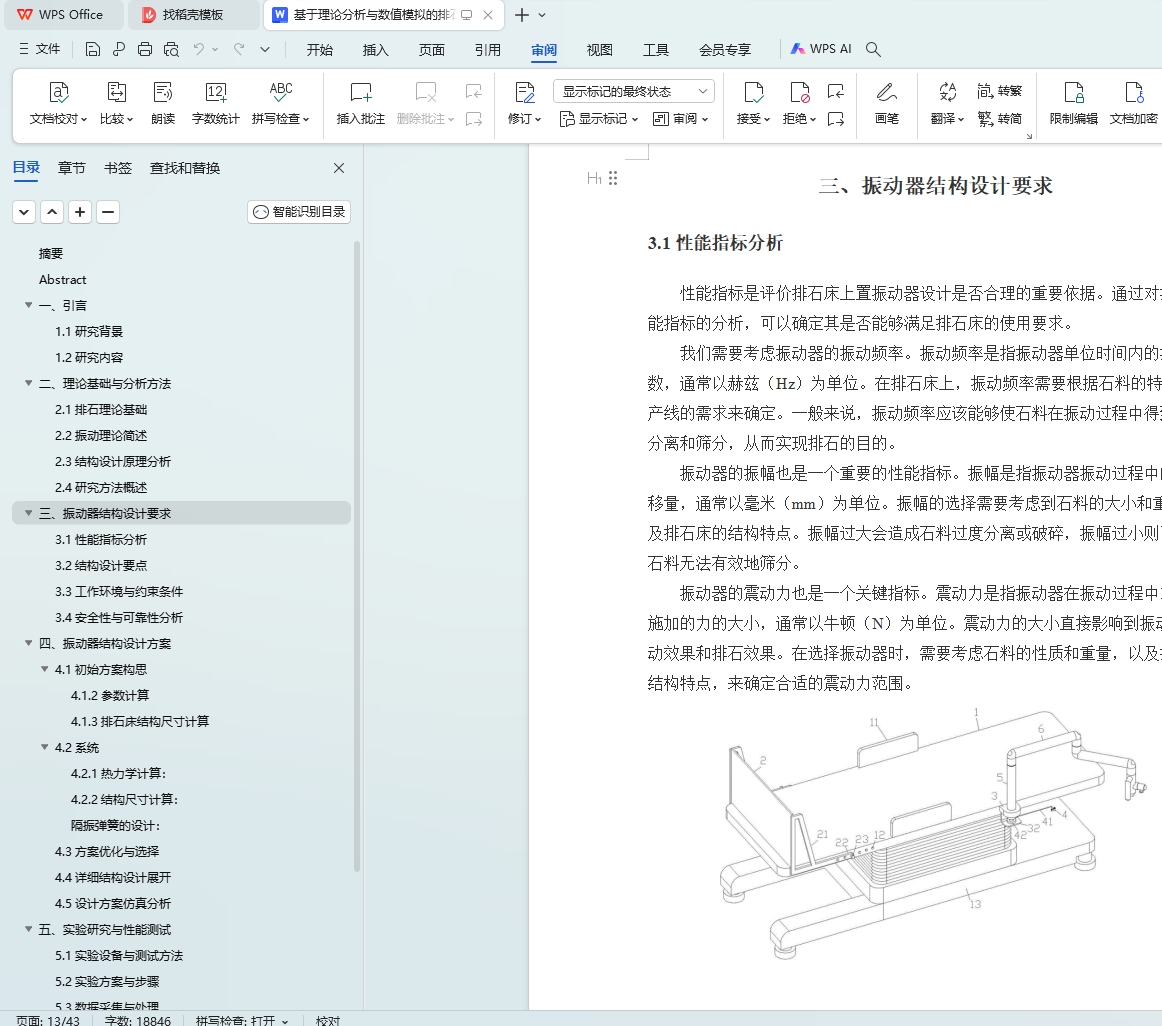1162x1026 pixels.
Task: Convert text with 转繁 button
Action: click(x=1000, y=91)
